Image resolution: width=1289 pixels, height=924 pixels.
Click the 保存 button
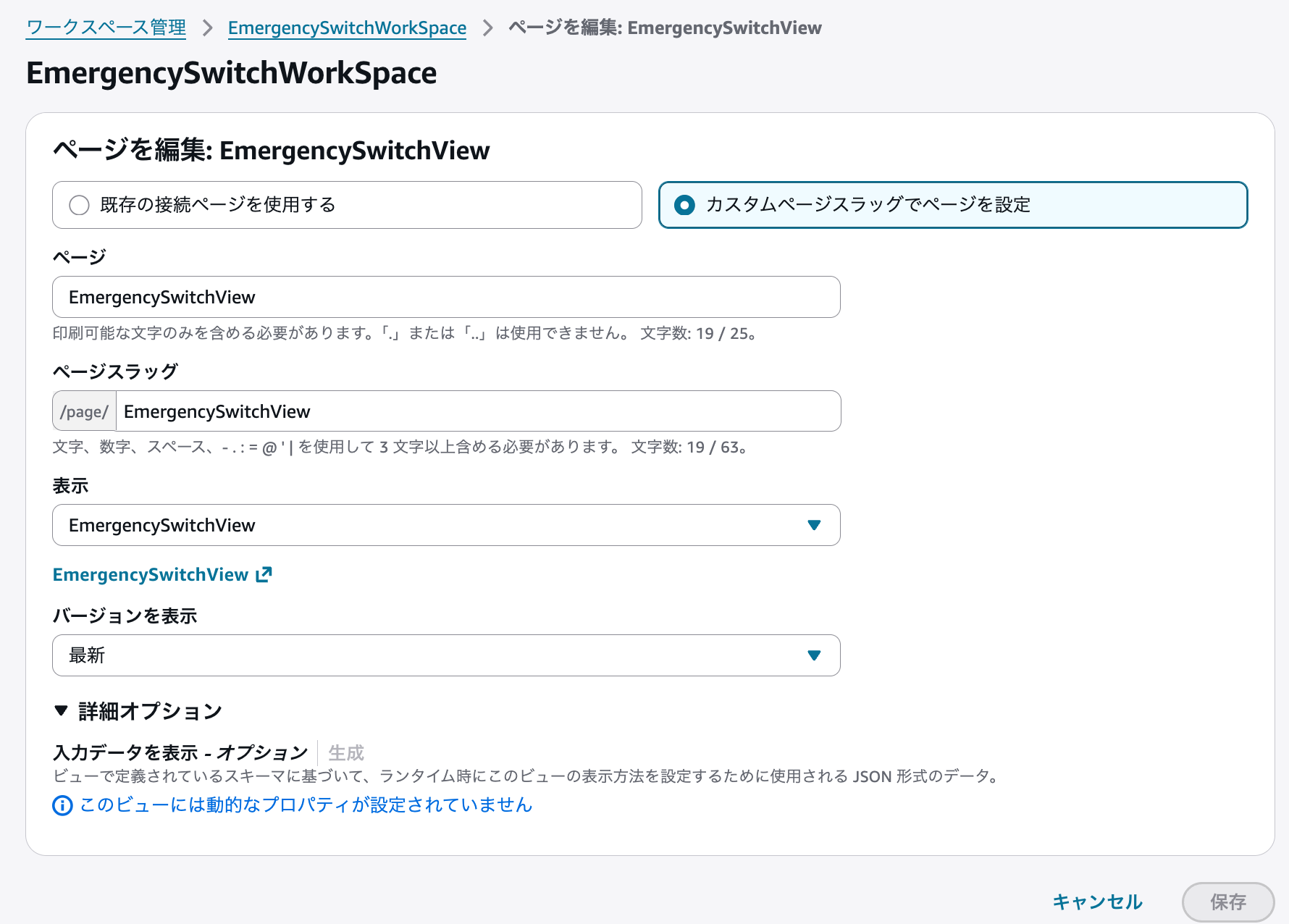1228,902
